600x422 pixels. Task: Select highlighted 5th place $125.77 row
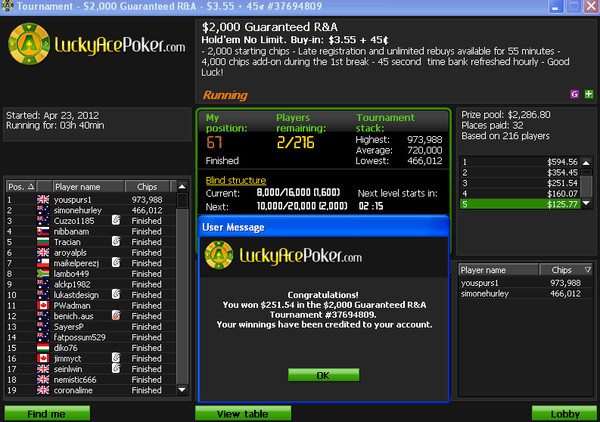click(x=520, y=204)
